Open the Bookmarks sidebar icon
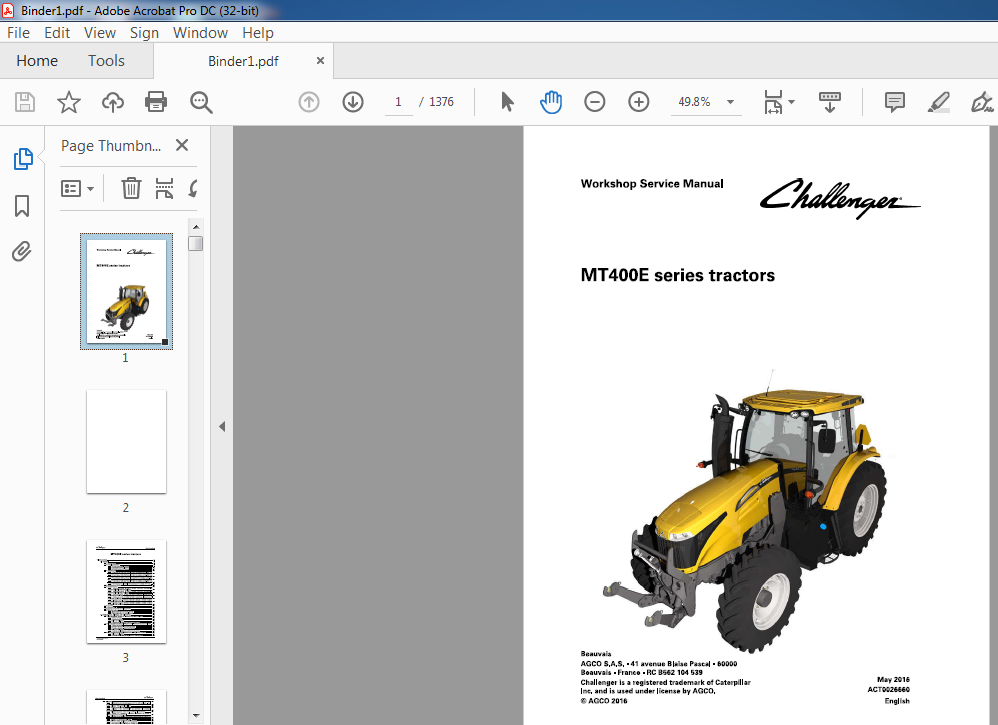Screen dimensions: 998x725 (22, 206)
